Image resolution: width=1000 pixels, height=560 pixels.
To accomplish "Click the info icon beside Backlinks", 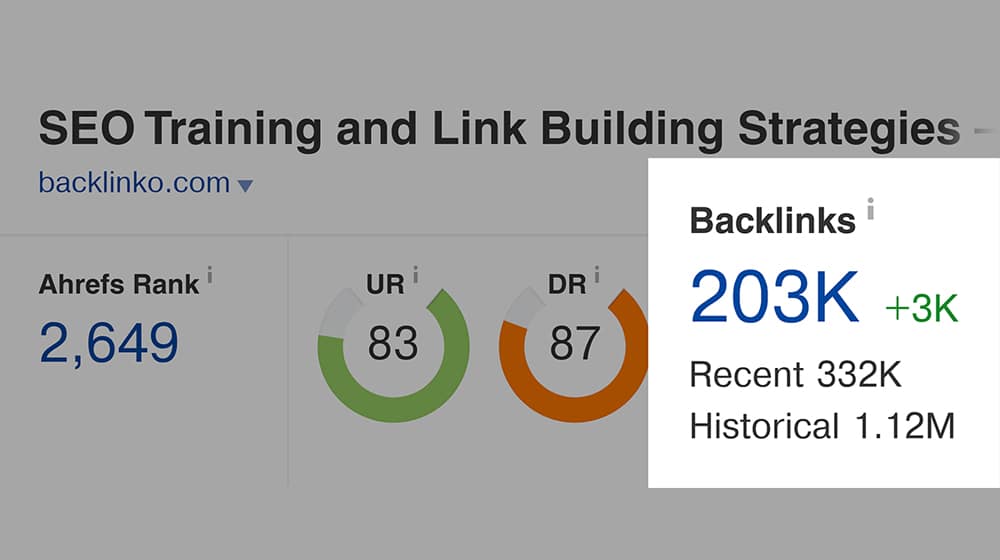I will click(x=871, y=209).
